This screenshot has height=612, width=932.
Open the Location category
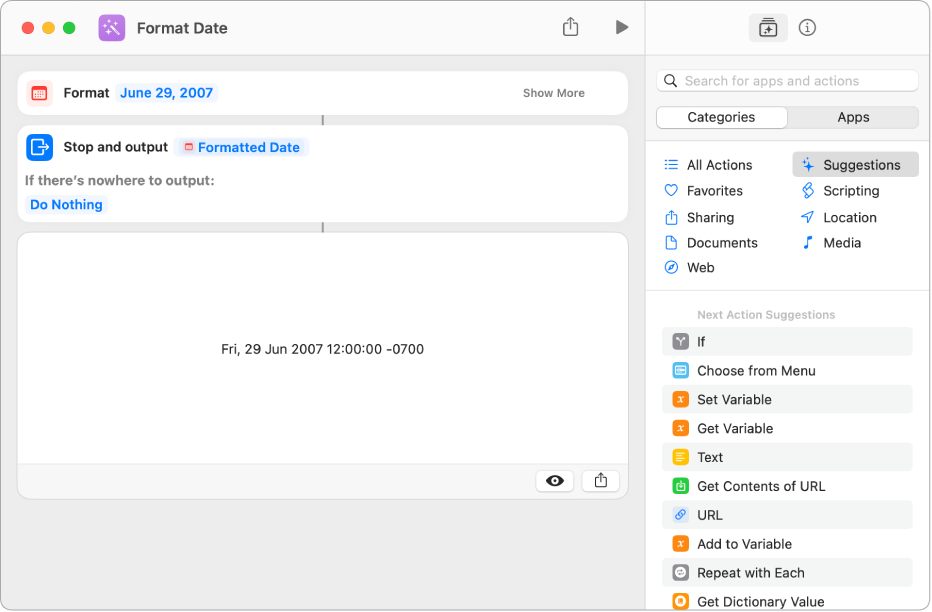(849, 217)
